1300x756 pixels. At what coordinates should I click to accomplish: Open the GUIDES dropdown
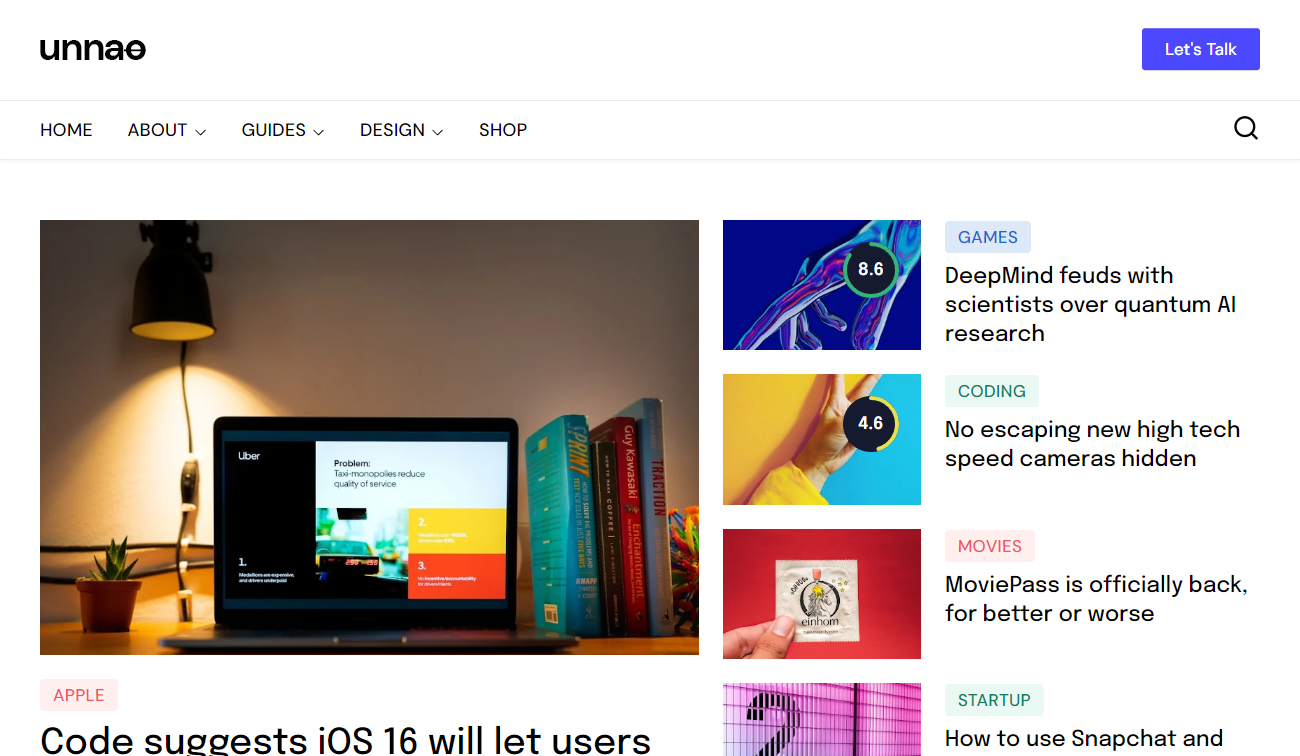282,129
